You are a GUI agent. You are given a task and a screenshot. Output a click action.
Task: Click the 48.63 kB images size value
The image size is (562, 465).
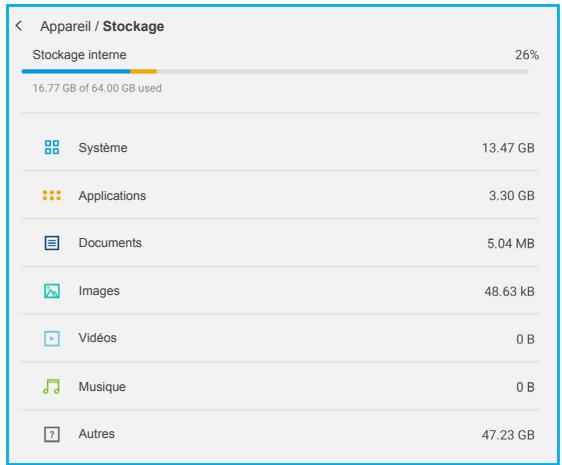[509, 291]
